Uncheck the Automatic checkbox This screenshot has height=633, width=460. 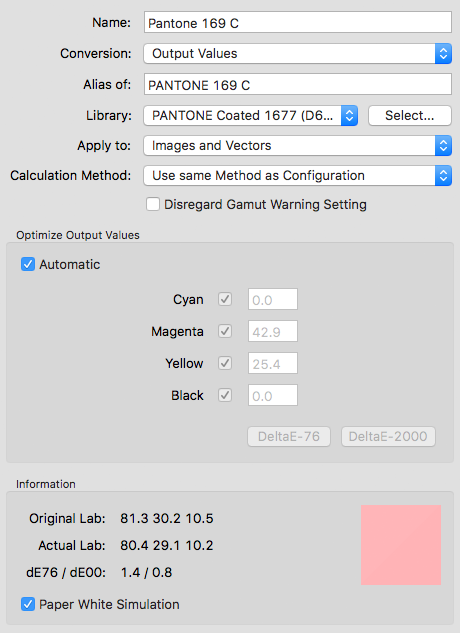coord(28,264)
